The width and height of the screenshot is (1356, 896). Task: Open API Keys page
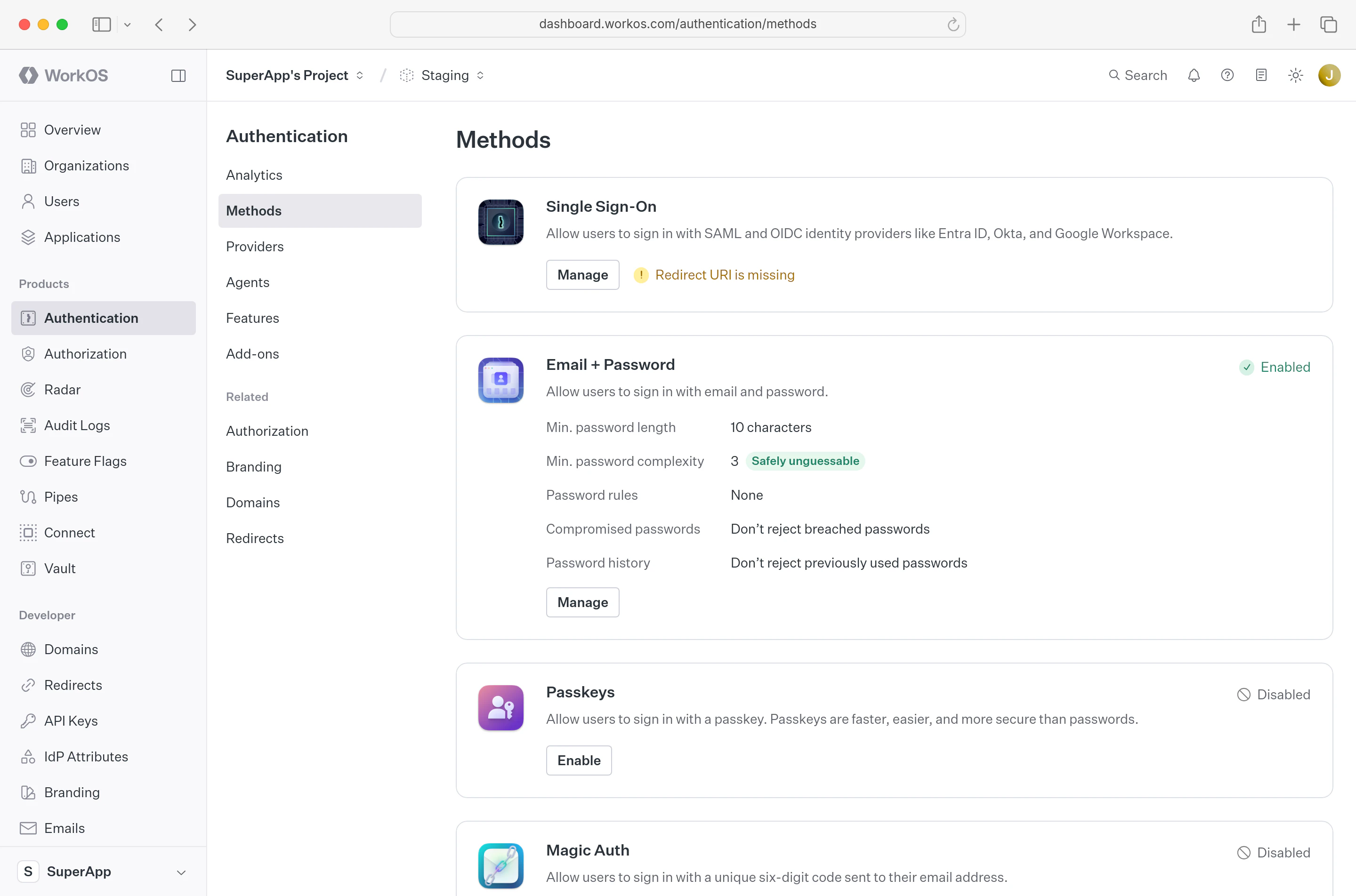click(x=104, y=721)
